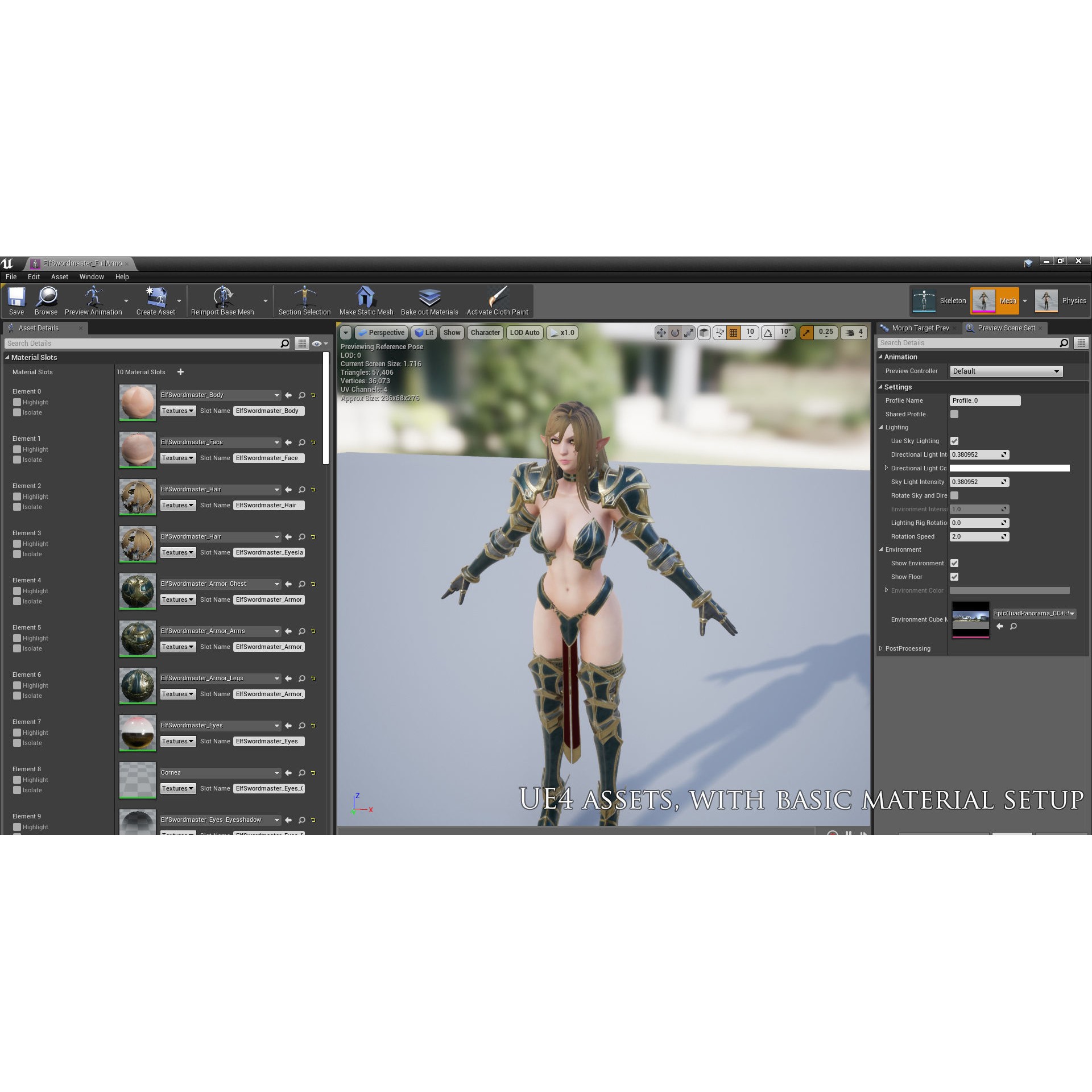Open the Asset menu
This screenshot has height=1092, width=1092.
(60, 277)
